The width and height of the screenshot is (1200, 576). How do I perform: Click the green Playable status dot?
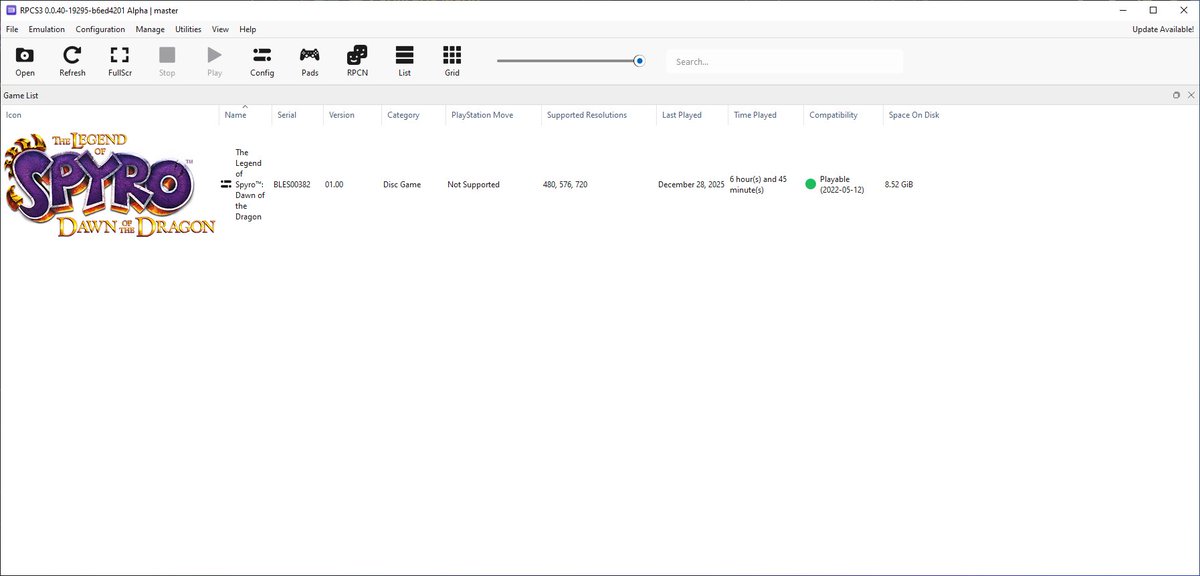(811, 184)
